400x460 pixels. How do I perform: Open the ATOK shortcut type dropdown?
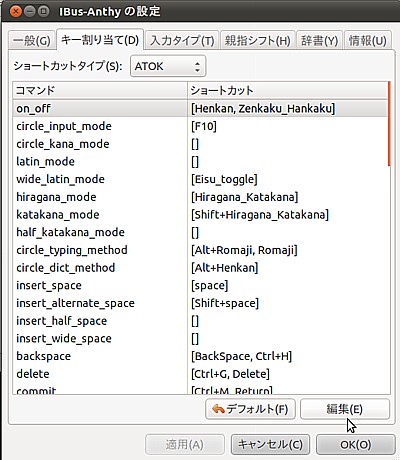168,66
